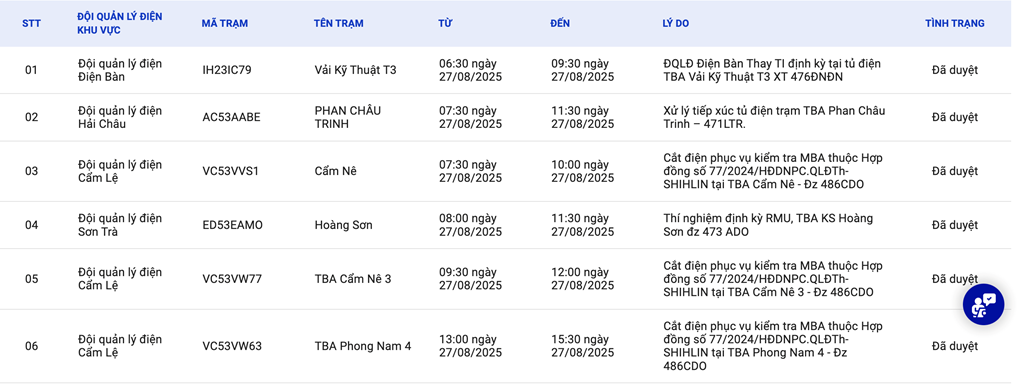The width and height of the screenshot is (1024, 384).
Task: Select TBA Phong Nam 4 station name
Action: pyautogui.click(x=362, y=346)
